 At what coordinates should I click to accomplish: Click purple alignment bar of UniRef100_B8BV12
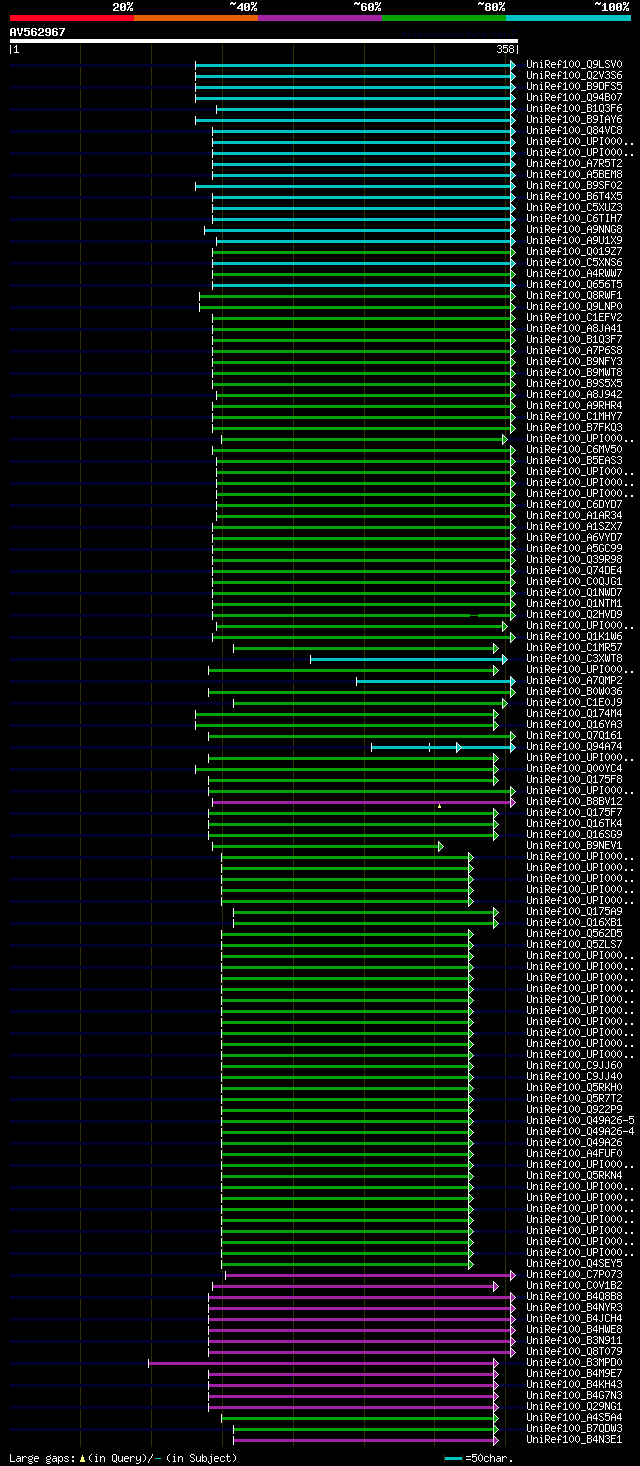363,802
